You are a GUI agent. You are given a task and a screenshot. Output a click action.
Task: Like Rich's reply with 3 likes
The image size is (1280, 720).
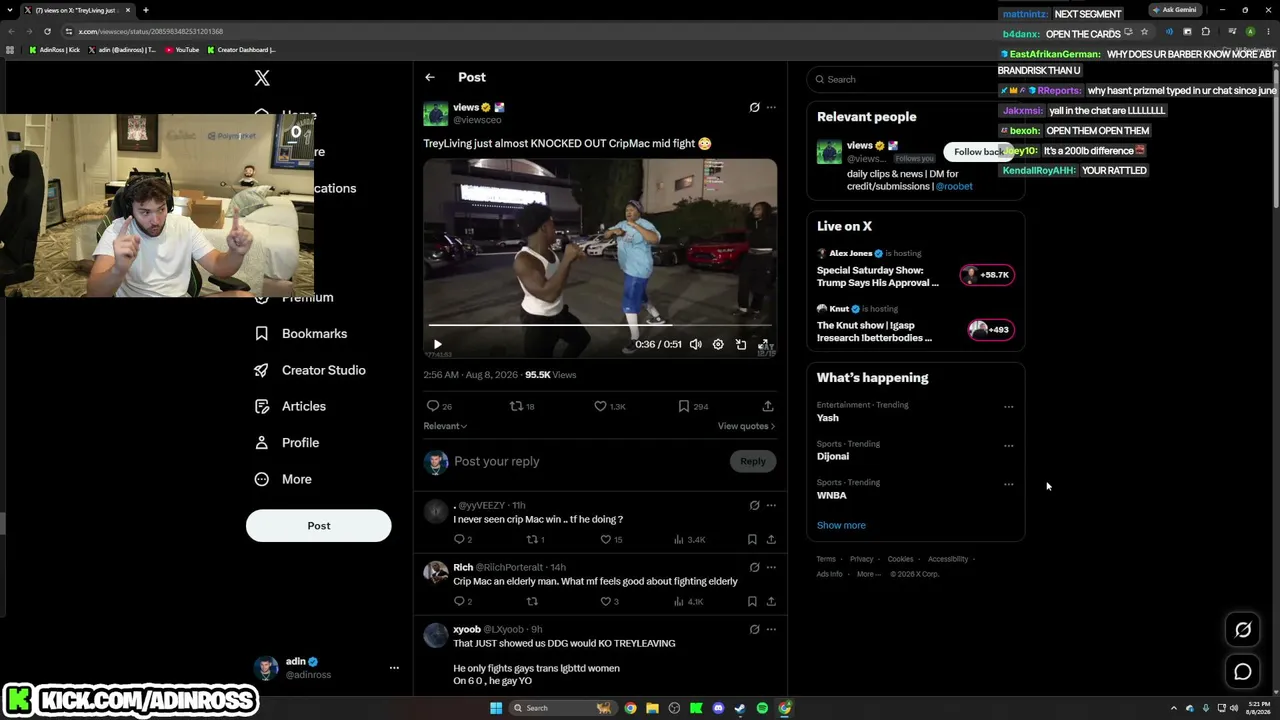click(608, 601)
